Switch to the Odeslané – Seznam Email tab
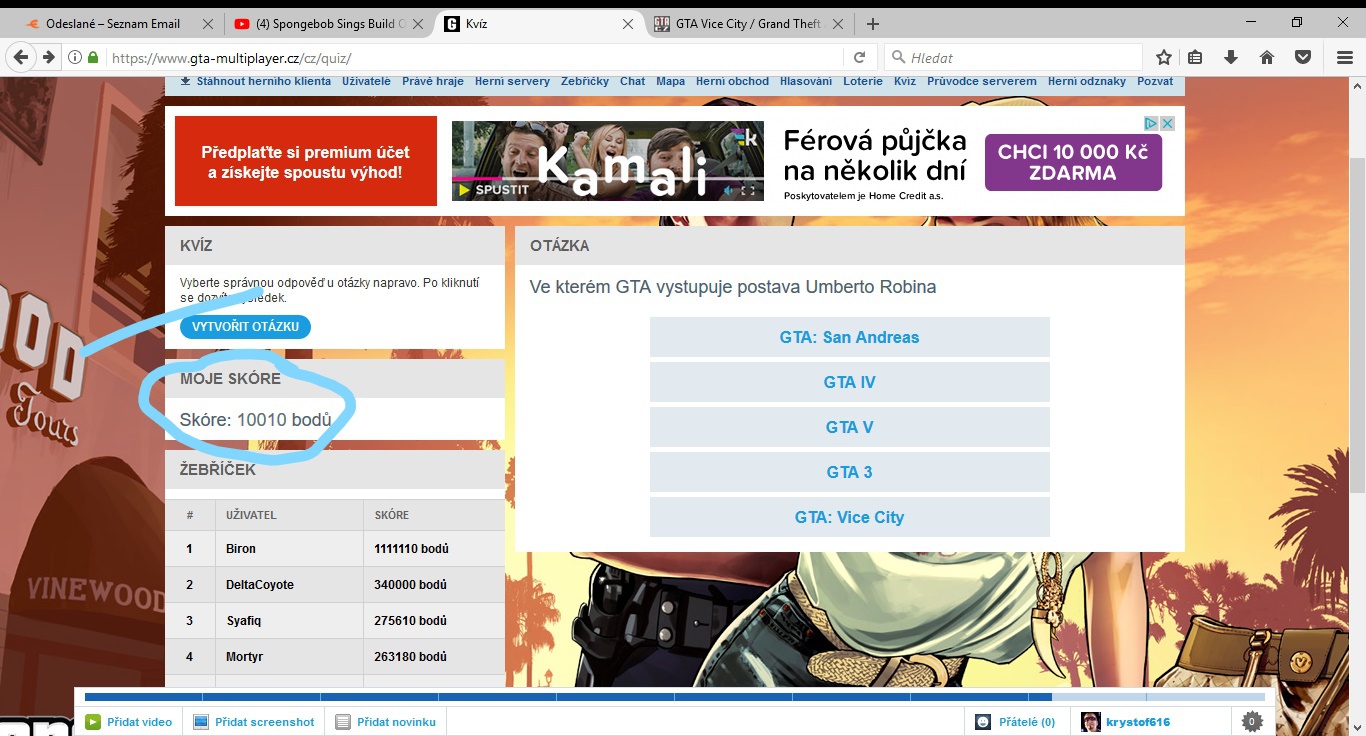Screen dimensions: 1366x736 tap(114, 24)
